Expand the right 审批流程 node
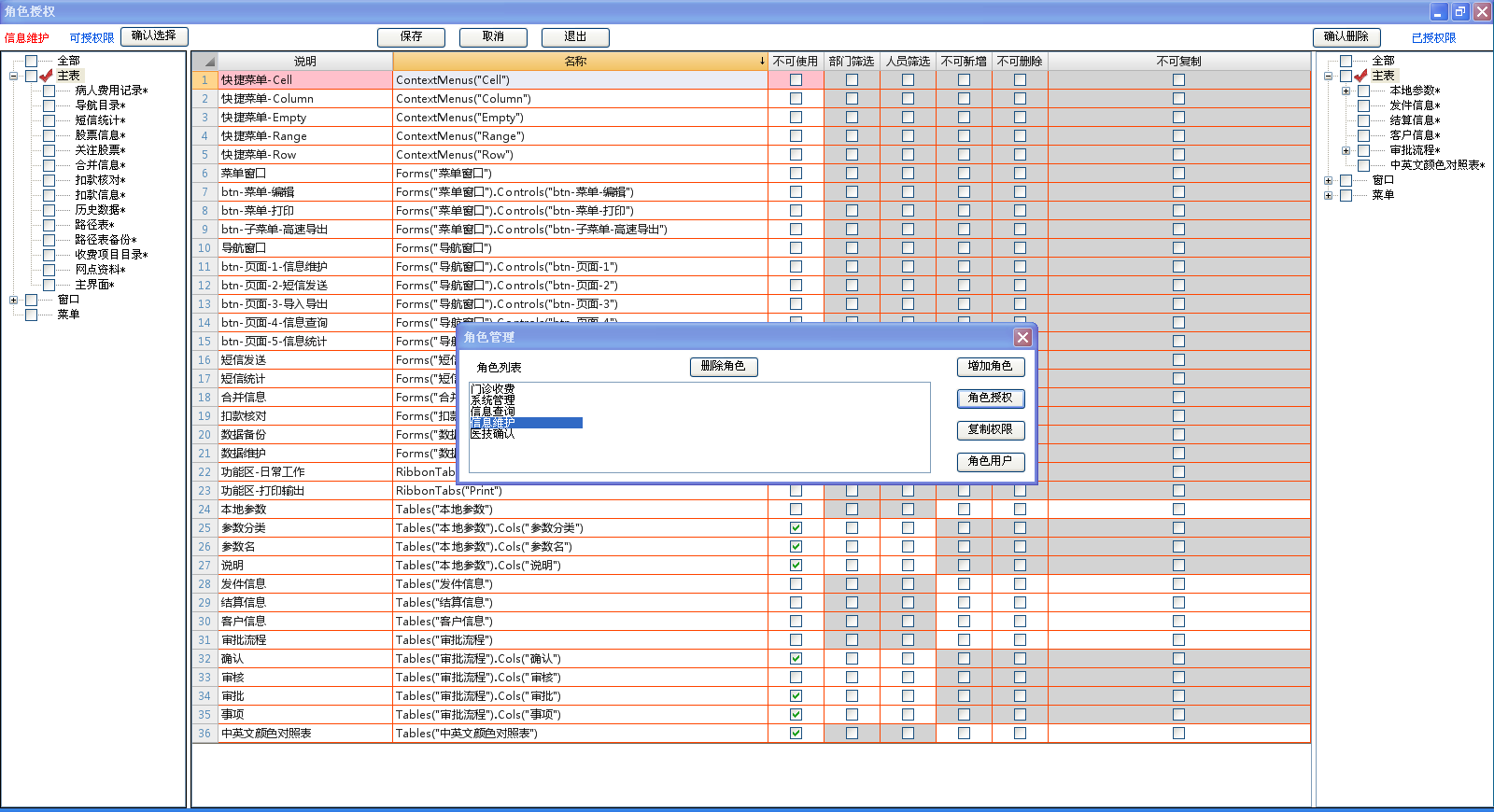This screenshot has height=812, width=1494. (x=1346, y=150)
